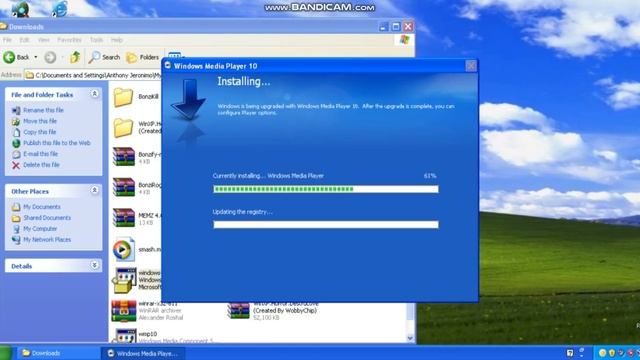
Task: Open My Computer link
Action: pyautogui.click(x=40, y=229)
